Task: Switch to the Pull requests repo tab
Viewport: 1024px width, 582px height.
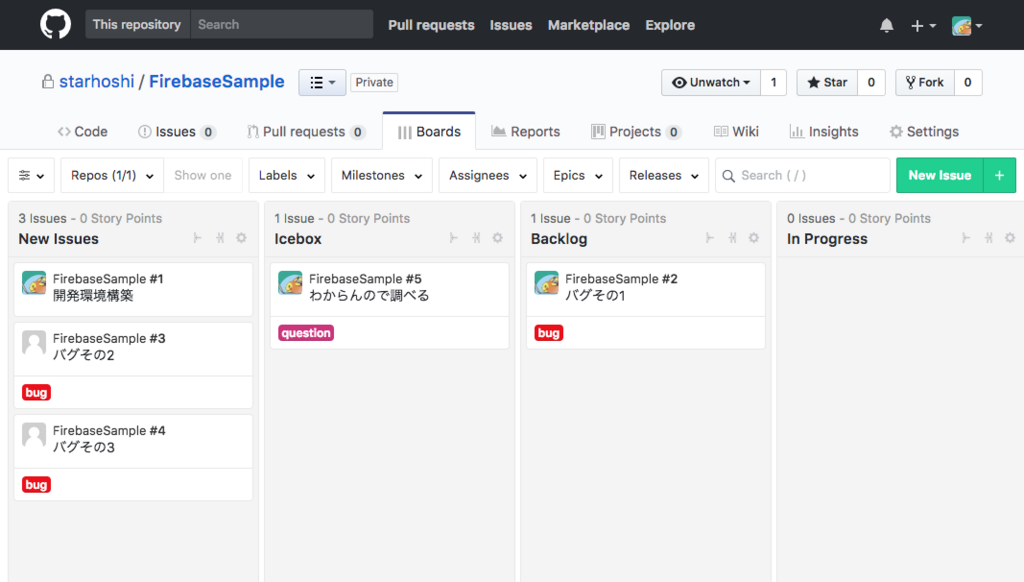Action: [306, 131]
